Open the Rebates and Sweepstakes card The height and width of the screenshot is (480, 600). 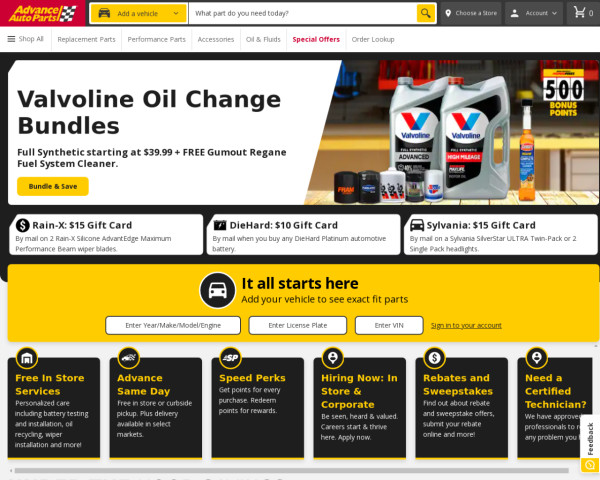pyautogui.click(x=461, y=408)
